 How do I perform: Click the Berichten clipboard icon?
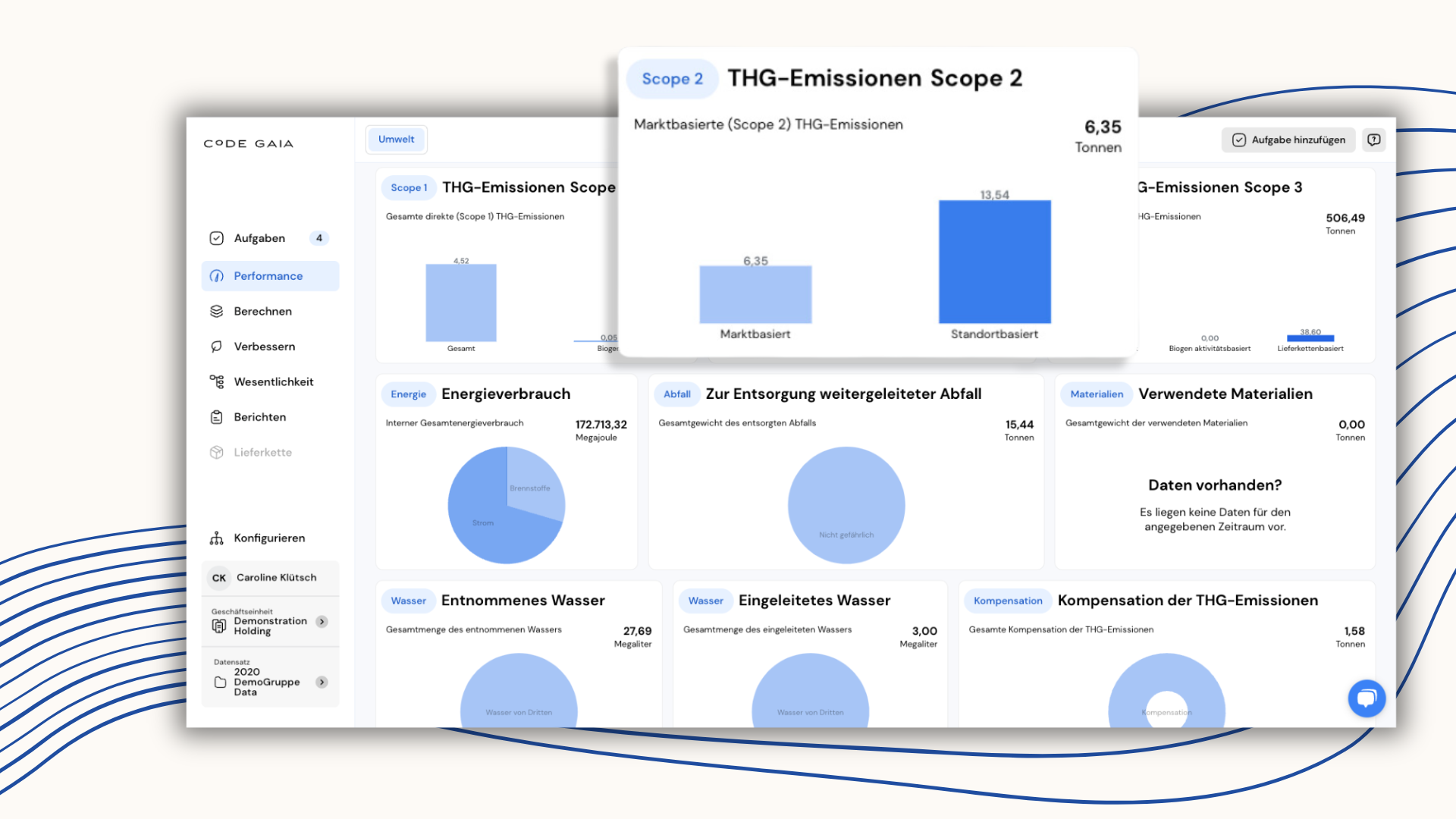click(217, 417)
